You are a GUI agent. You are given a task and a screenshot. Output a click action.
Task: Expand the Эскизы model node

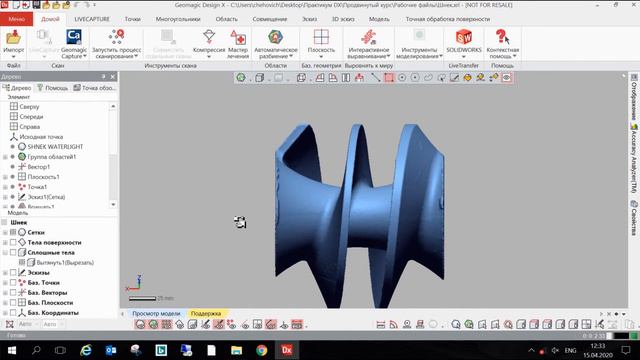pyautogui.click(x=5, y=273)
